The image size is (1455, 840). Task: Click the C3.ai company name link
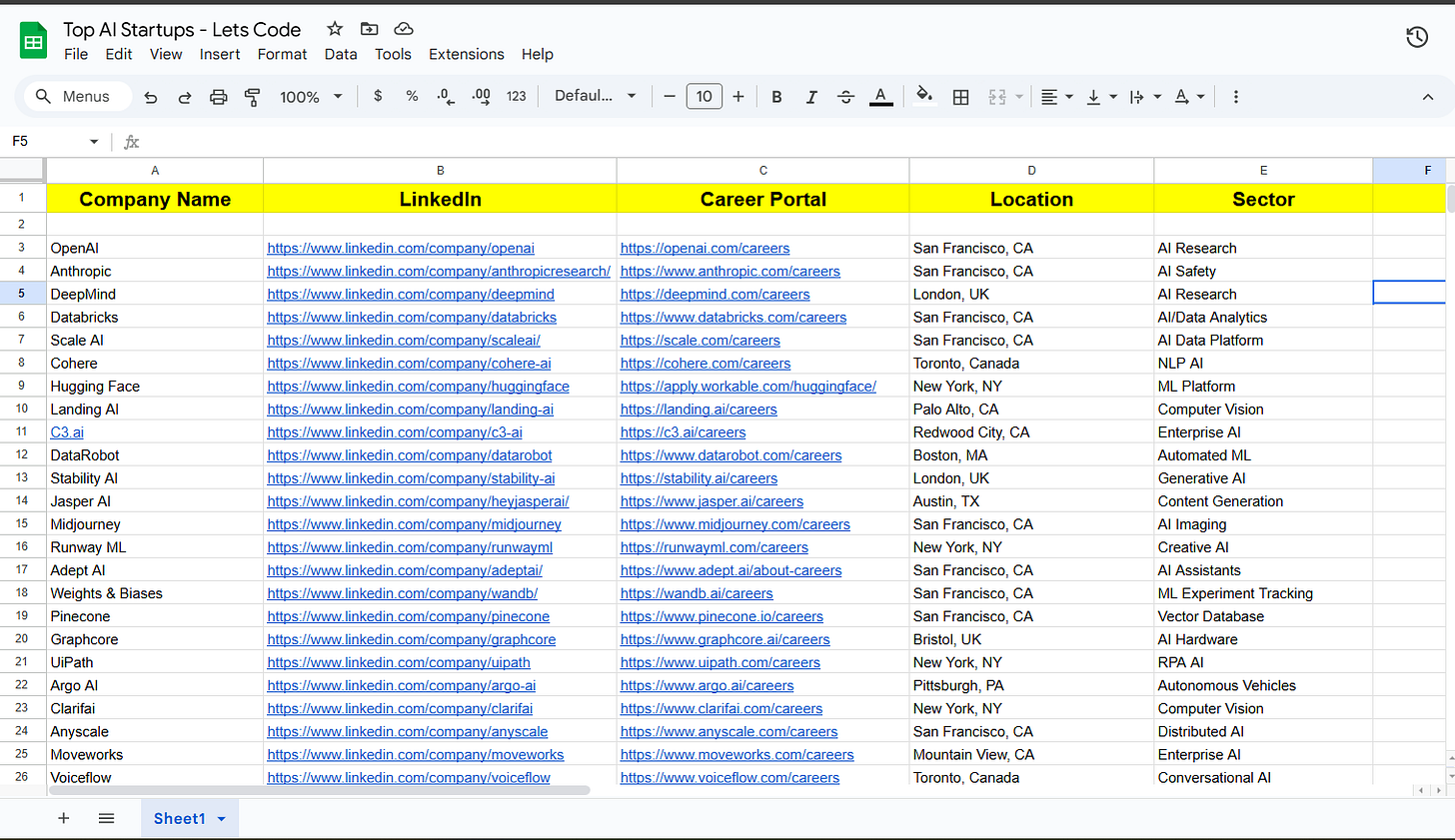coord(67,431)
